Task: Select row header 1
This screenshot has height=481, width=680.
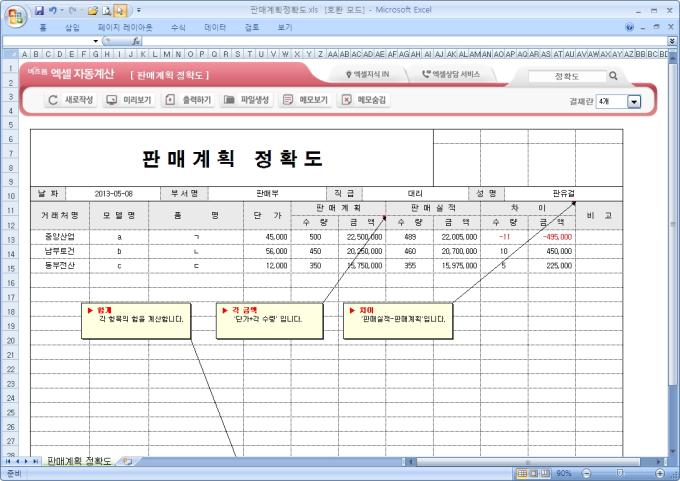Action: tap(10, 68)
